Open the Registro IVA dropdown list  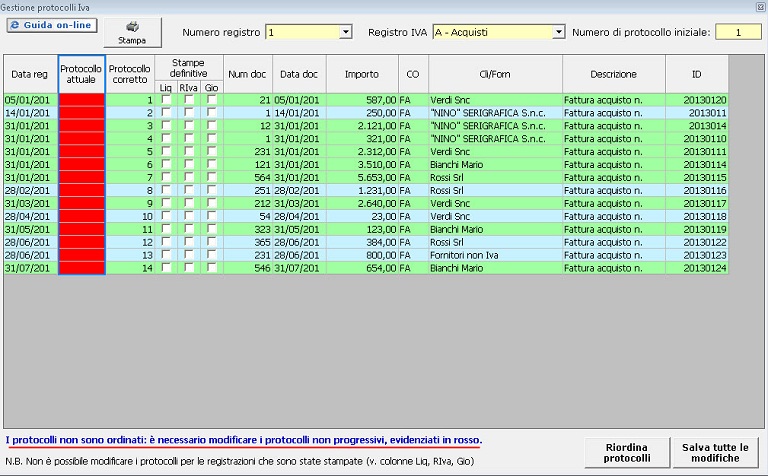click(x=558, y=32)
